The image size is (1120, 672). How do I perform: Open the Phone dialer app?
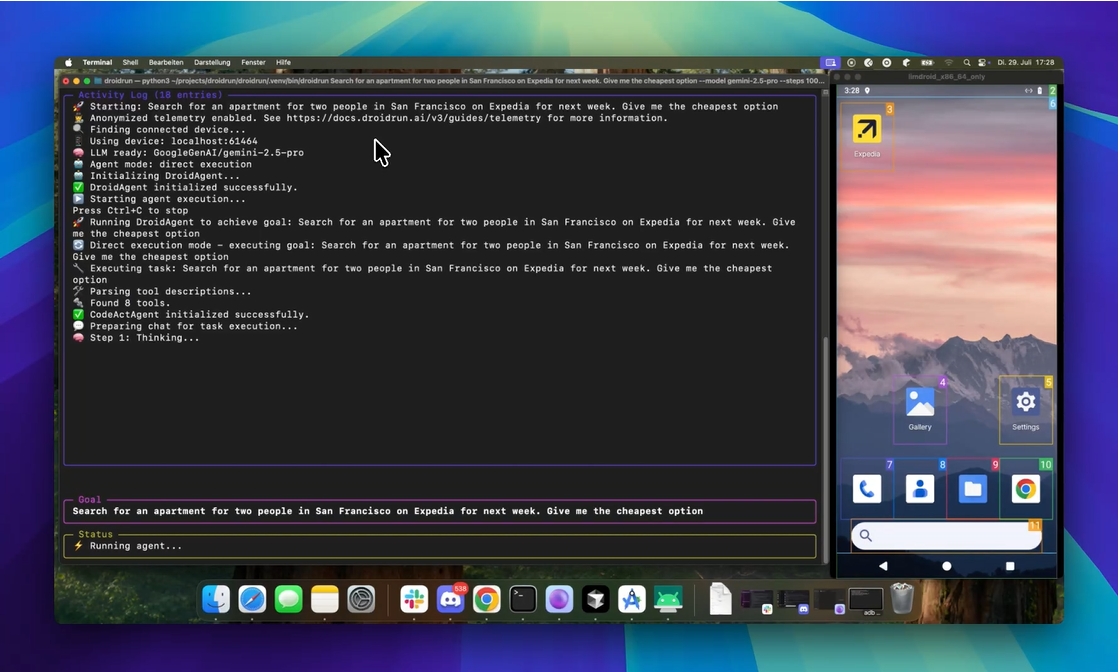(x=867, y=488)
